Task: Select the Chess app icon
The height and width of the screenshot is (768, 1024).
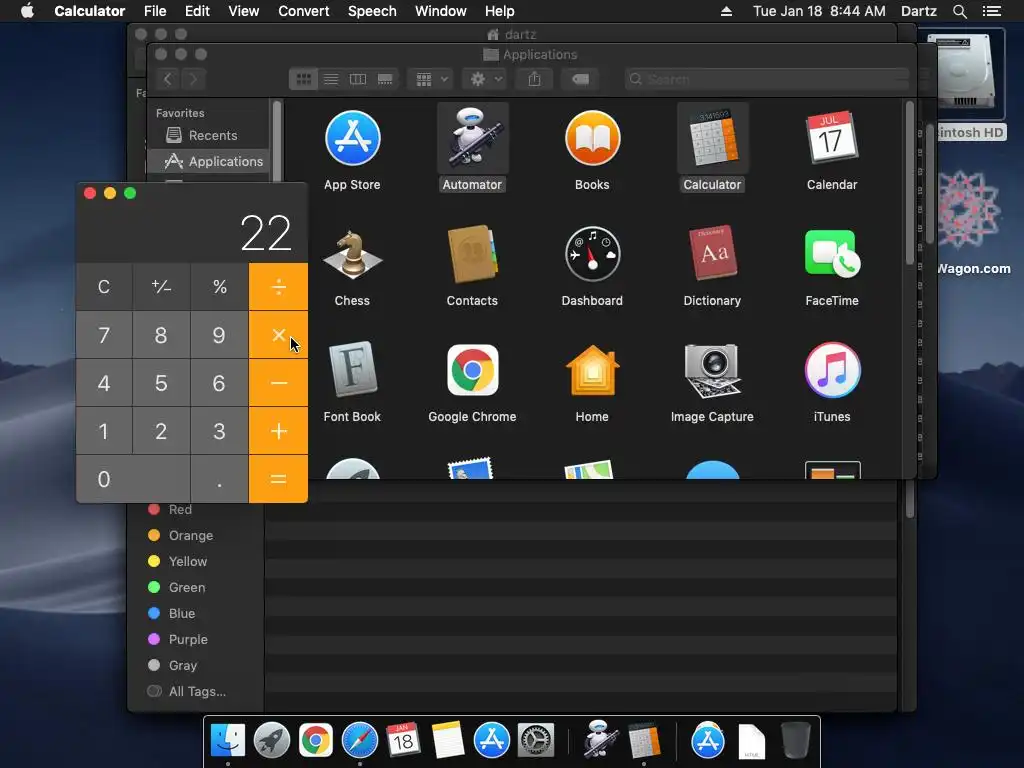Action: [x=353, y=254]
